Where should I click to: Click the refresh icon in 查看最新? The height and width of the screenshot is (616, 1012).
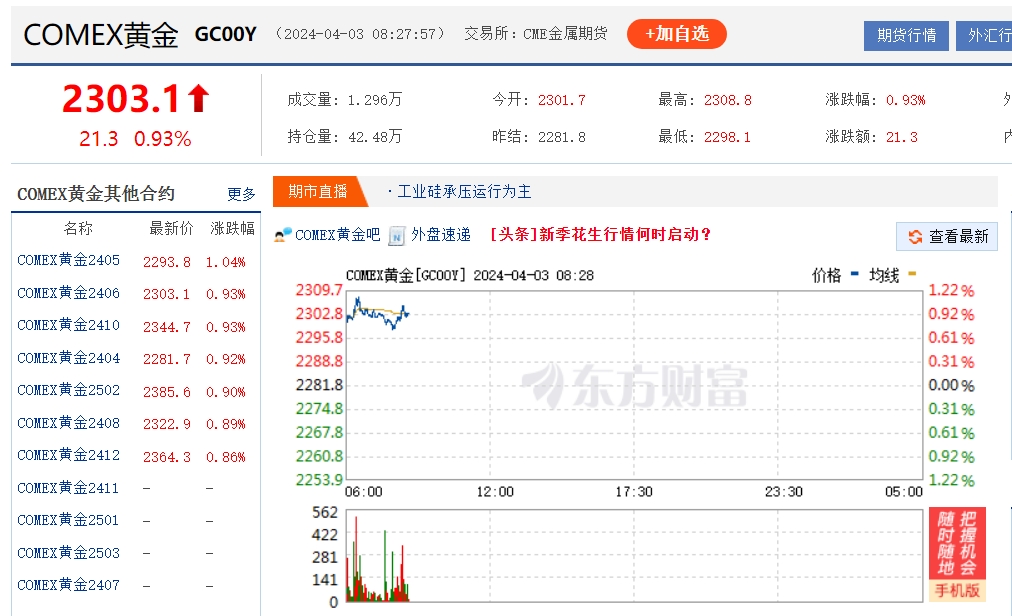(915, 237)
